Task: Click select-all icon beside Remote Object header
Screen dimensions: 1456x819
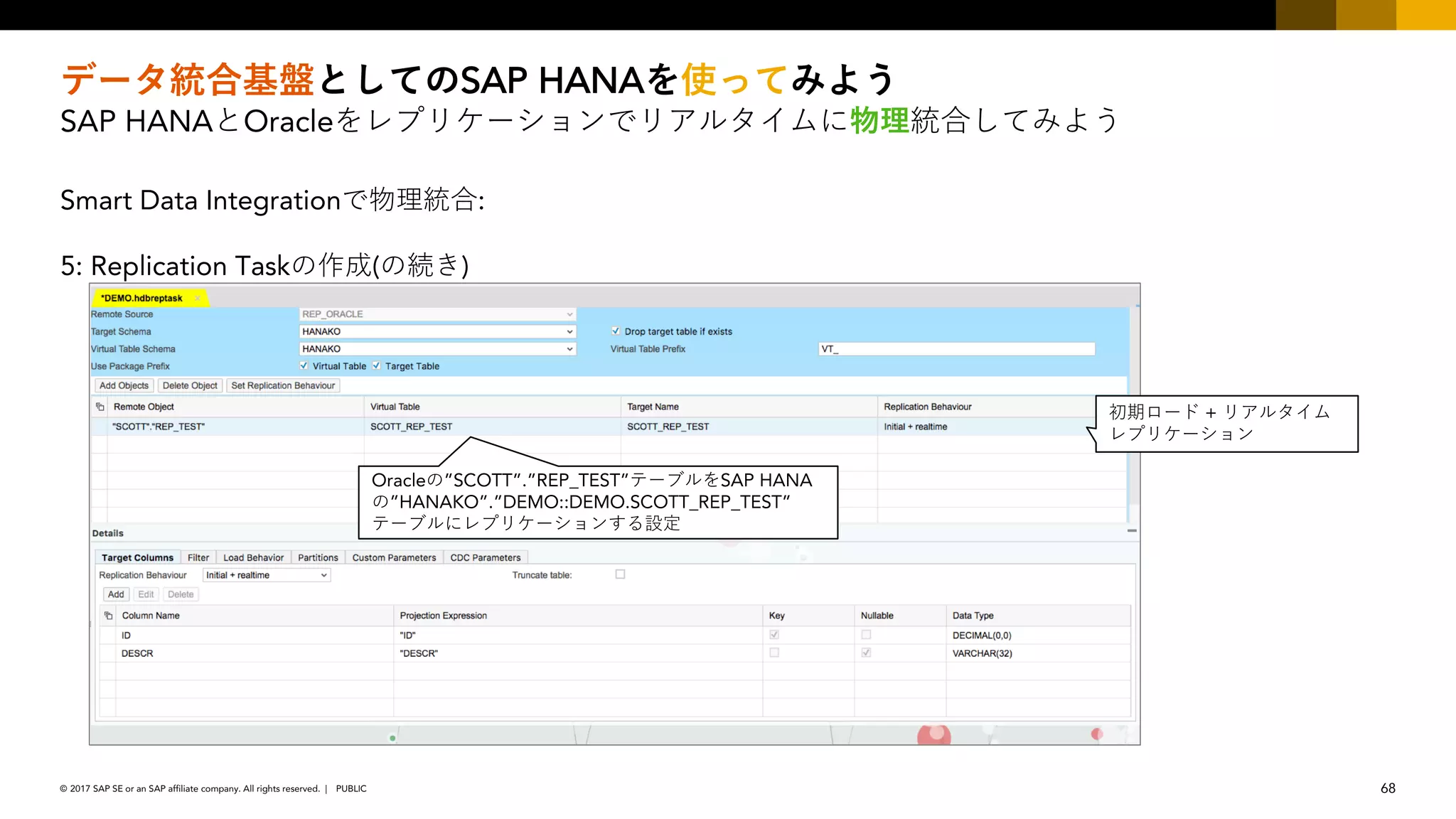Action: (x=100, y=407)
